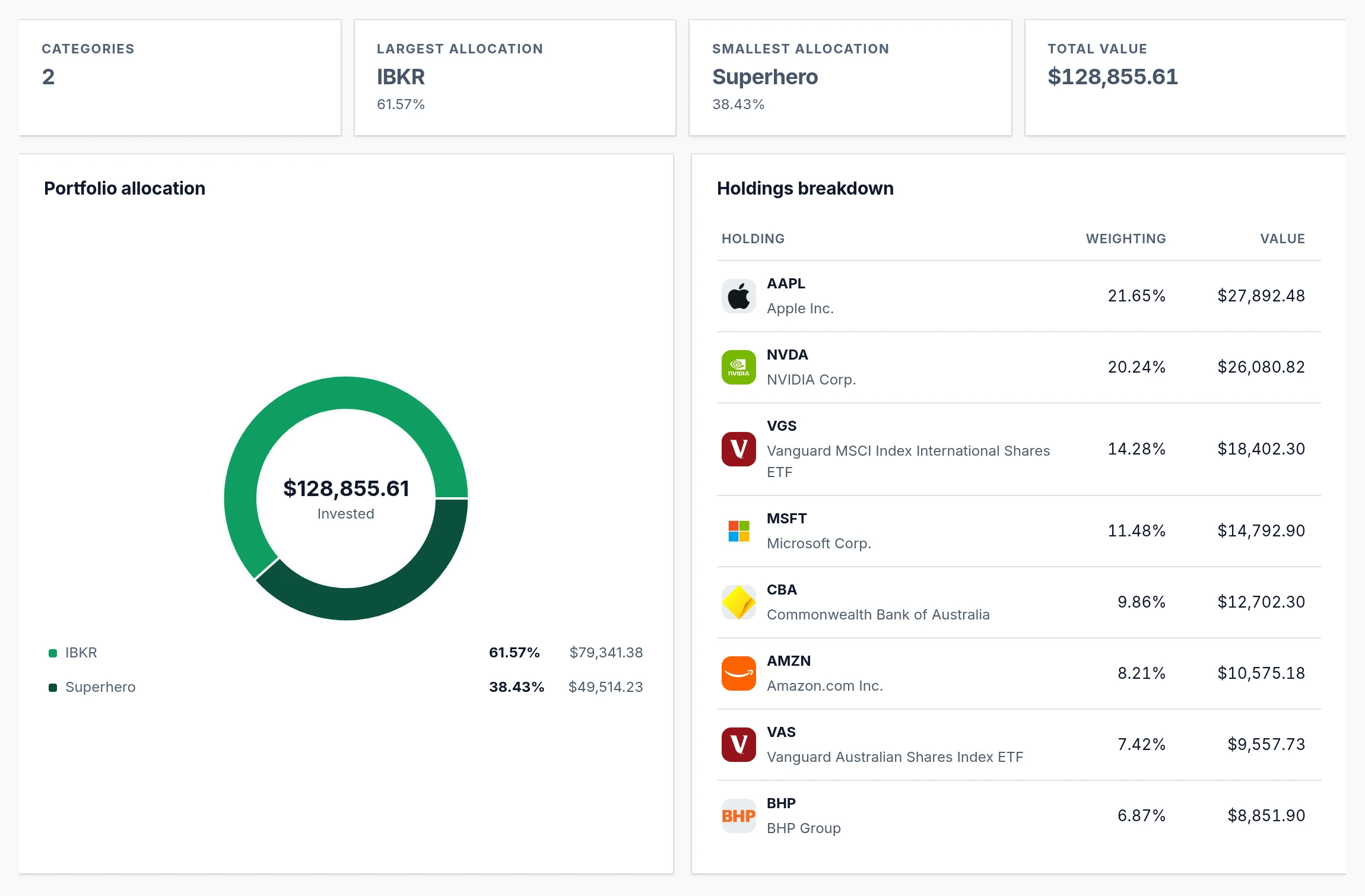Click the BHP ticker text
Image resolution: width=1365 pixels, height=896 pixels.
[781, 803]
